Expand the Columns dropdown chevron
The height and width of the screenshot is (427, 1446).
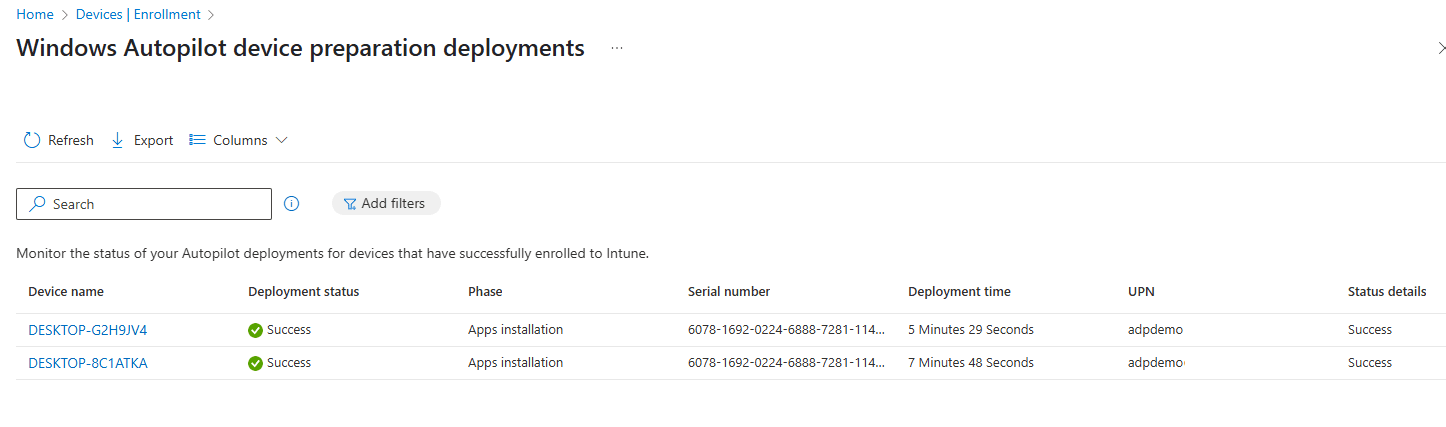point(281,141)
